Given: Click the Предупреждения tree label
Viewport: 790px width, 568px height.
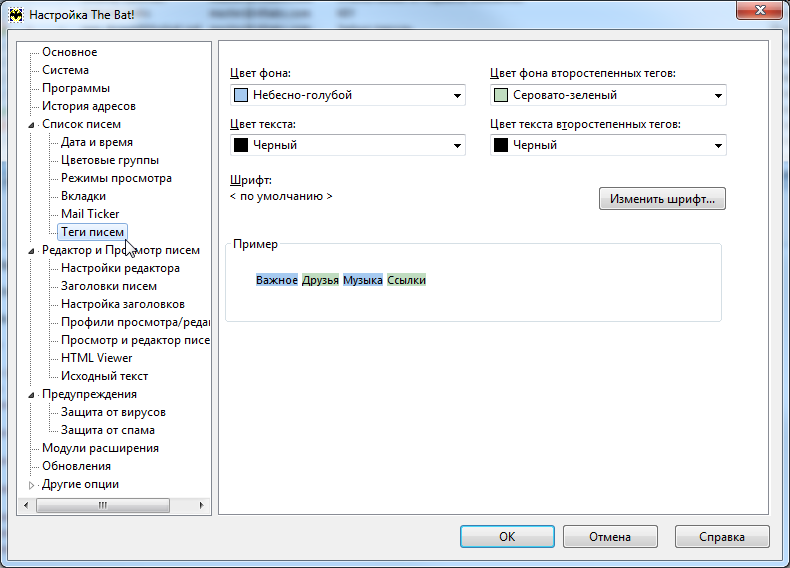Looking at the screenshot, I should 89,394.
